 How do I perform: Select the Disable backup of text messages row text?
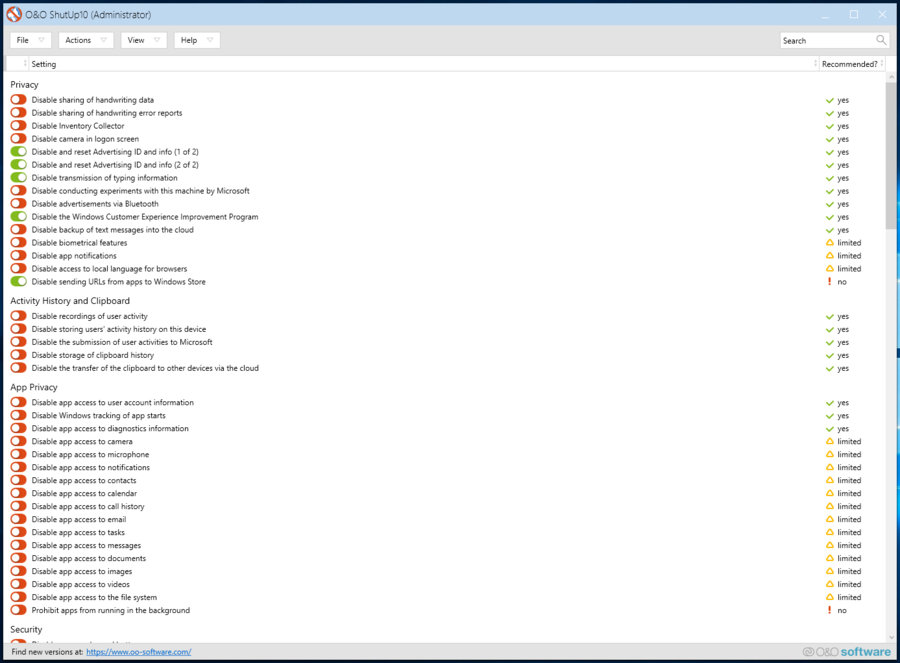coord(112,230)
